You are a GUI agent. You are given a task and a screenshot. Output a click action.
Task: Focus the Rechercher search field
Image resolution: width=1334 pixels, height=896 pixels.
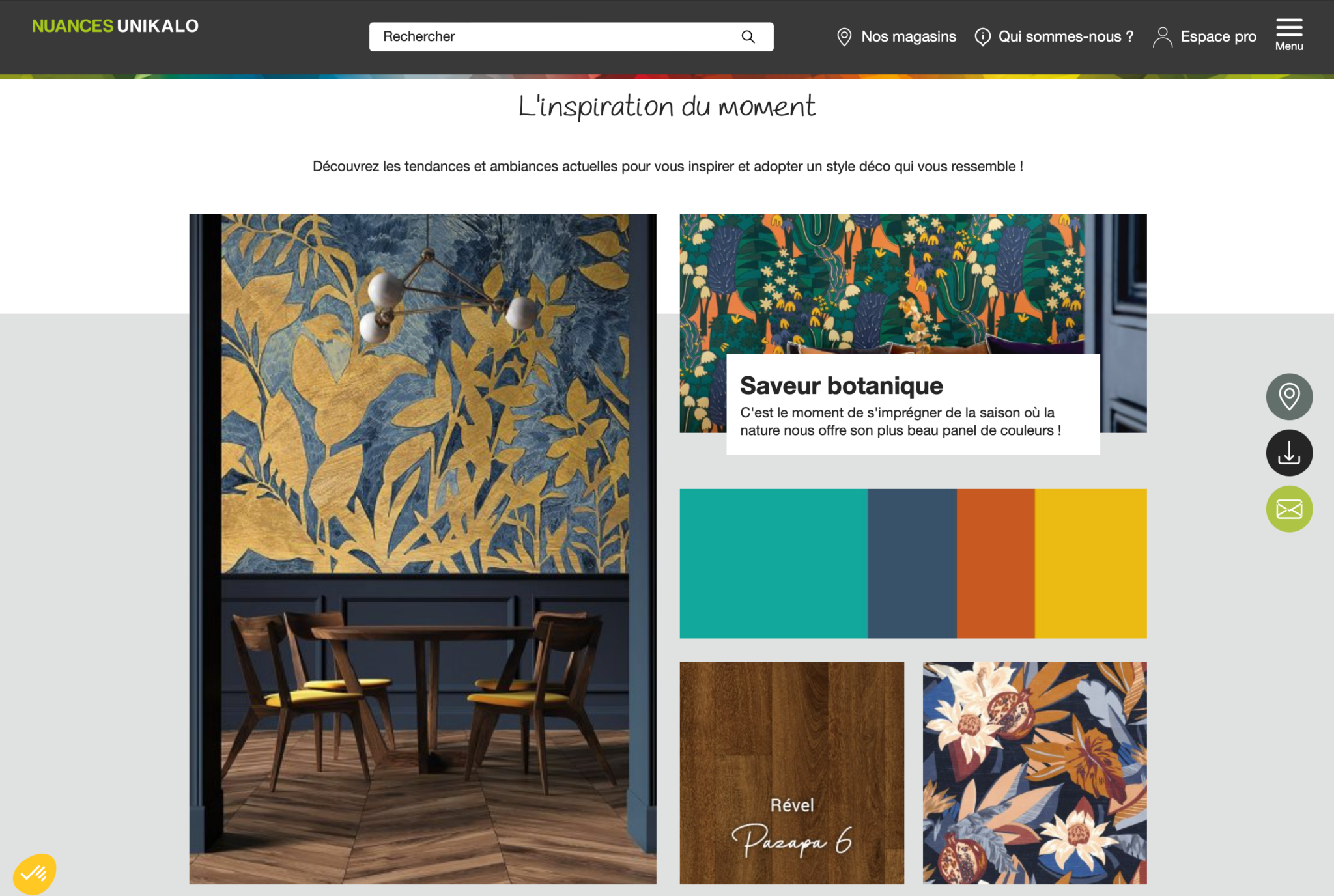click(571, 36)
